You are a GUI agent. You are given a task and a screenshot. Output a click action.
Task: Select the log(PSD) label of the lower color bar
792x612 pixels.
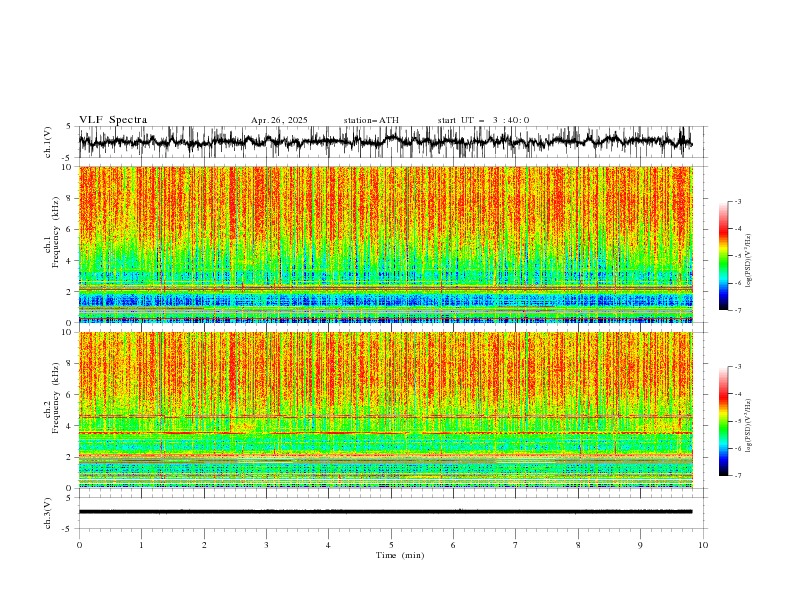[x=748, y=426]
